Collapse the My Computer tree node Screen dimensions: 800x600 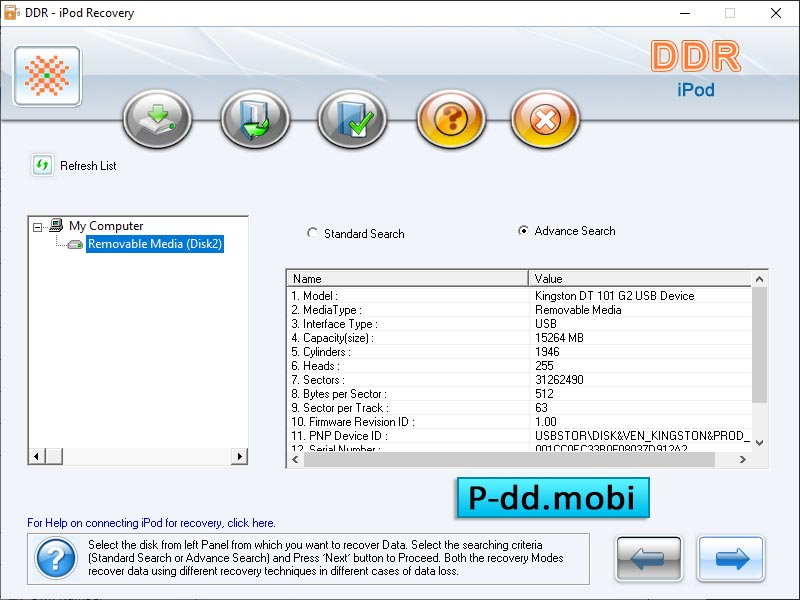(x=37, y=226)
